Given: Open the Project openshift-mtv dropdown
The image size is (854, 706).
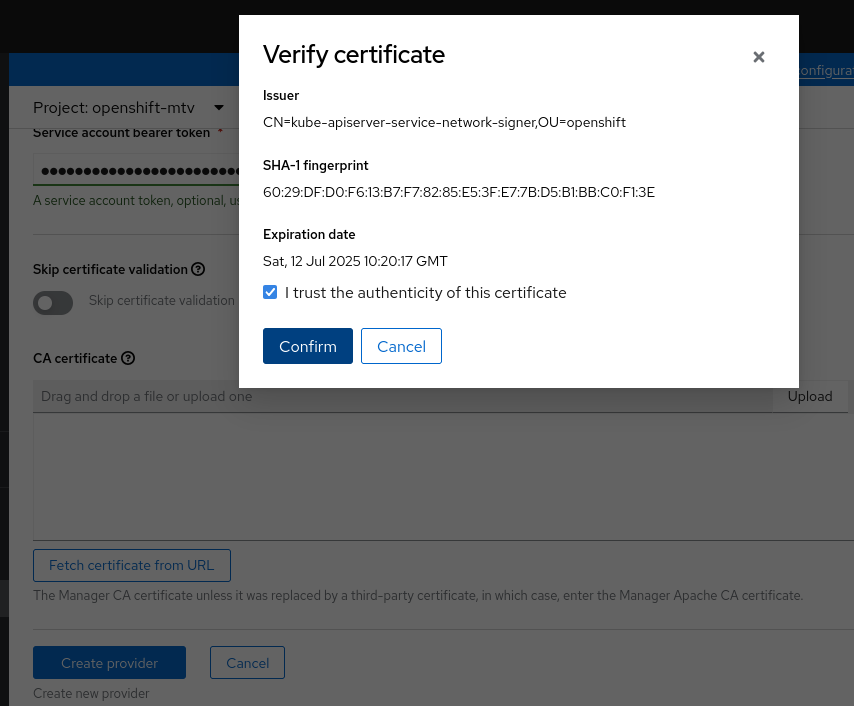Looking at the screenshot, I should point(128,107).
